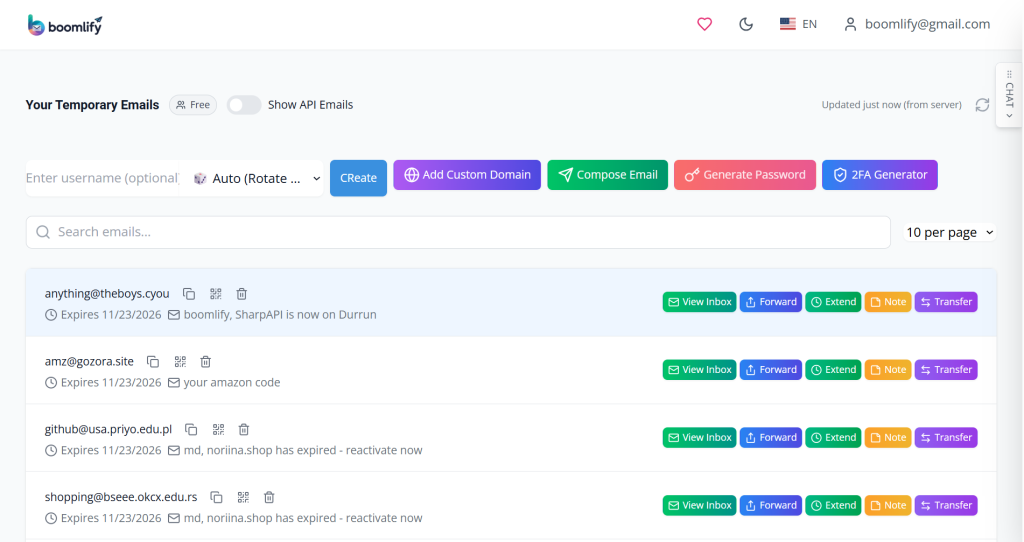Image resolution: width=1024 pixels, height=542 pixels.
Task: Focus the Search emails field
Action: [x=458, y=232]
